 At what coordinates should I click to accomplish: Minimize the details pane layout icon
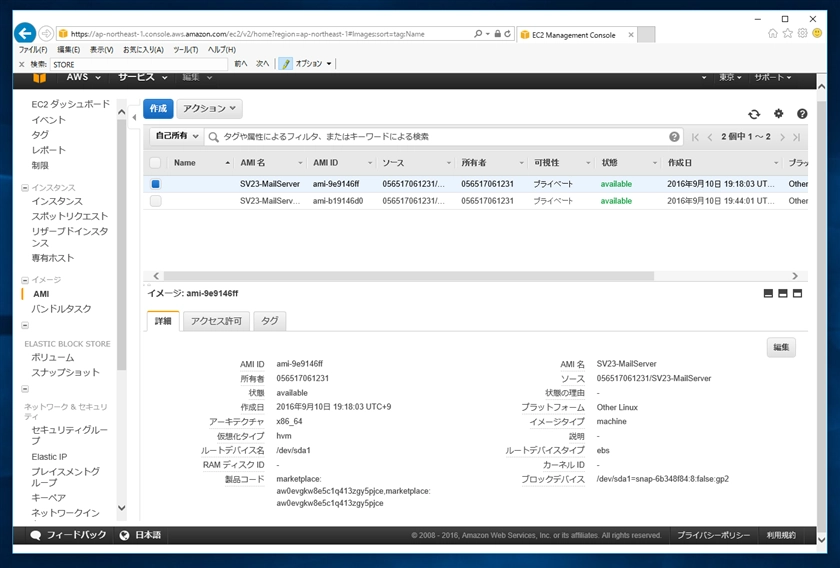(768, 293)
